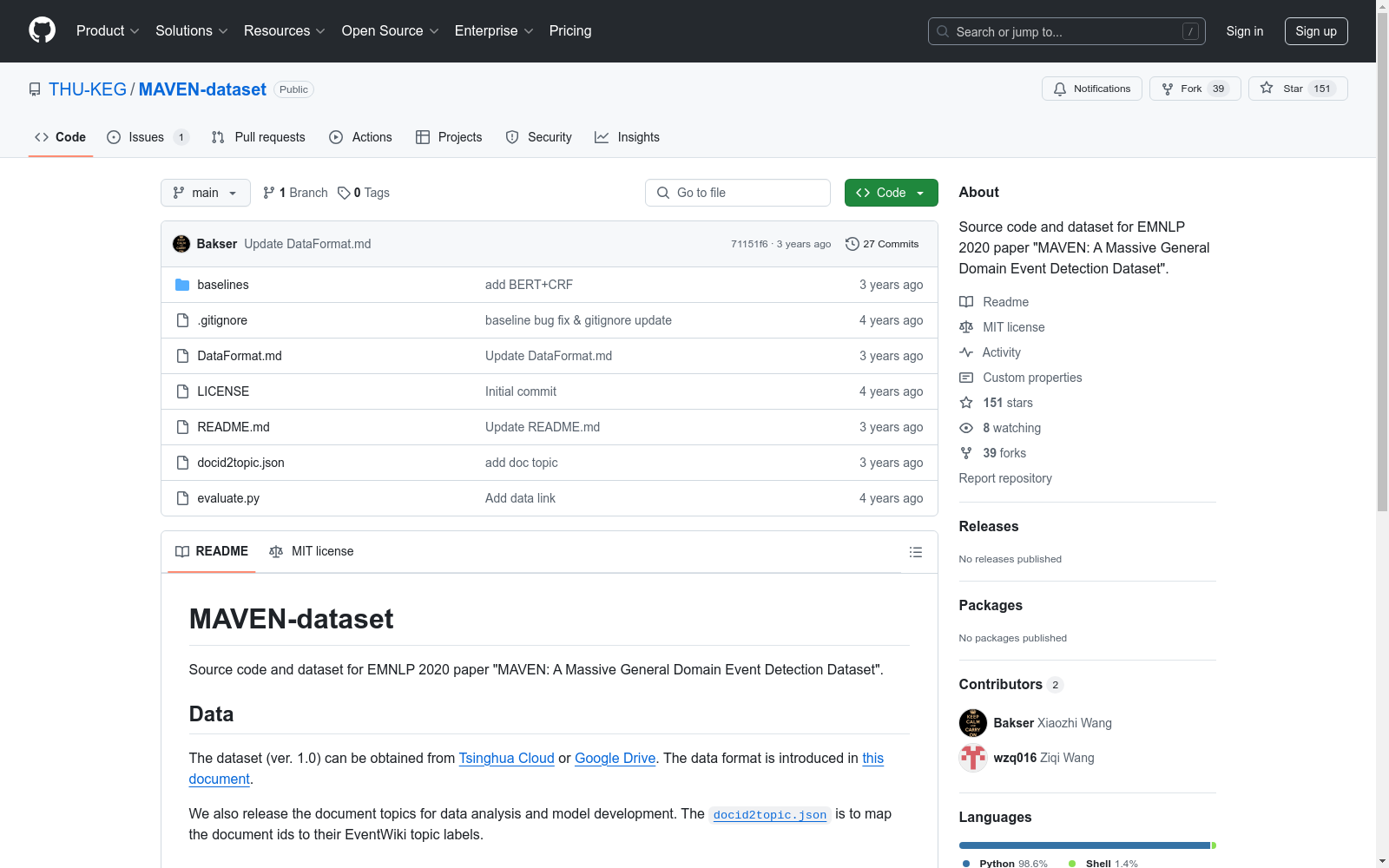Screen dimensions: 1389x868
Task: Click the branch icon next to 1 Branch
Action: tap(269, 193)
